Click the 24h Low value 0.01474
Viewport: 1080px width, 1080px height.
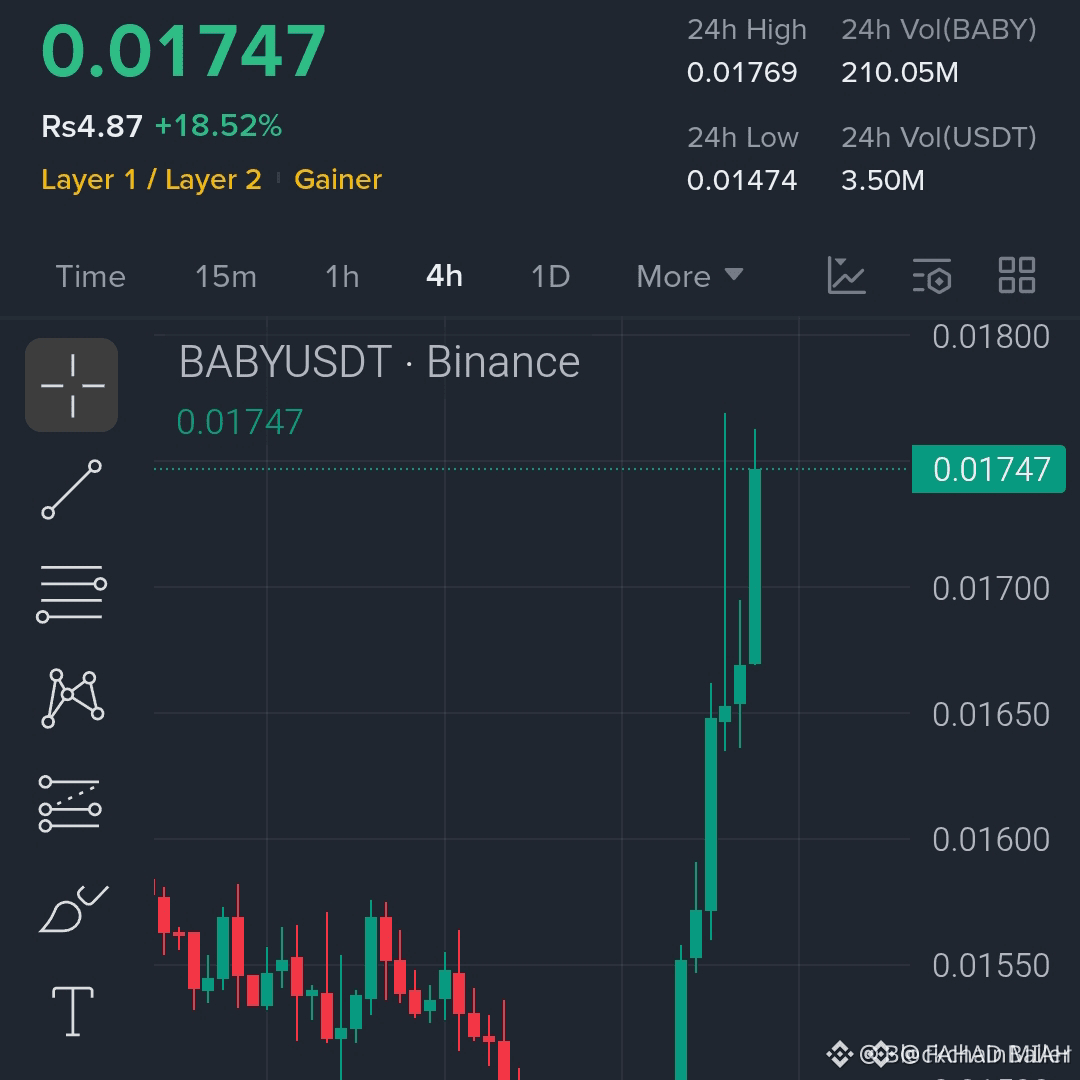pyautogui.click(x=742, y=180)
